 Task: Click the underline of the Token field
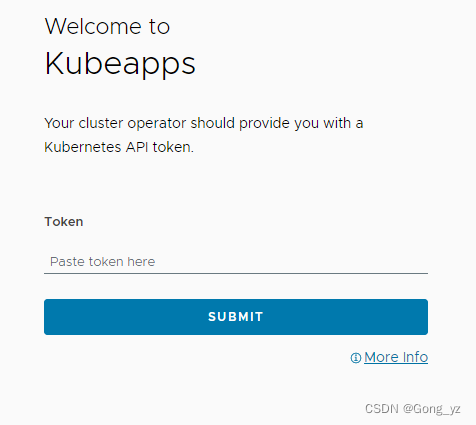(236, 273)
